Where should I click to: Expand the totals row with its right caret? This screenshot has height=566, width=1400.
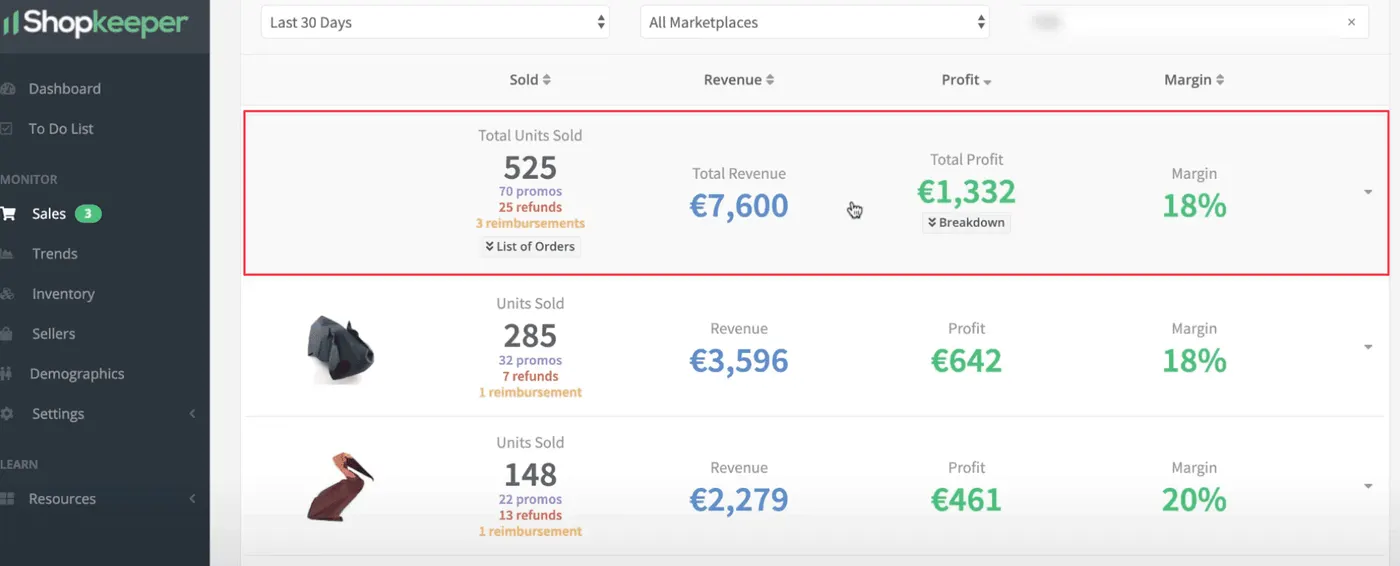click(1368, 192)
